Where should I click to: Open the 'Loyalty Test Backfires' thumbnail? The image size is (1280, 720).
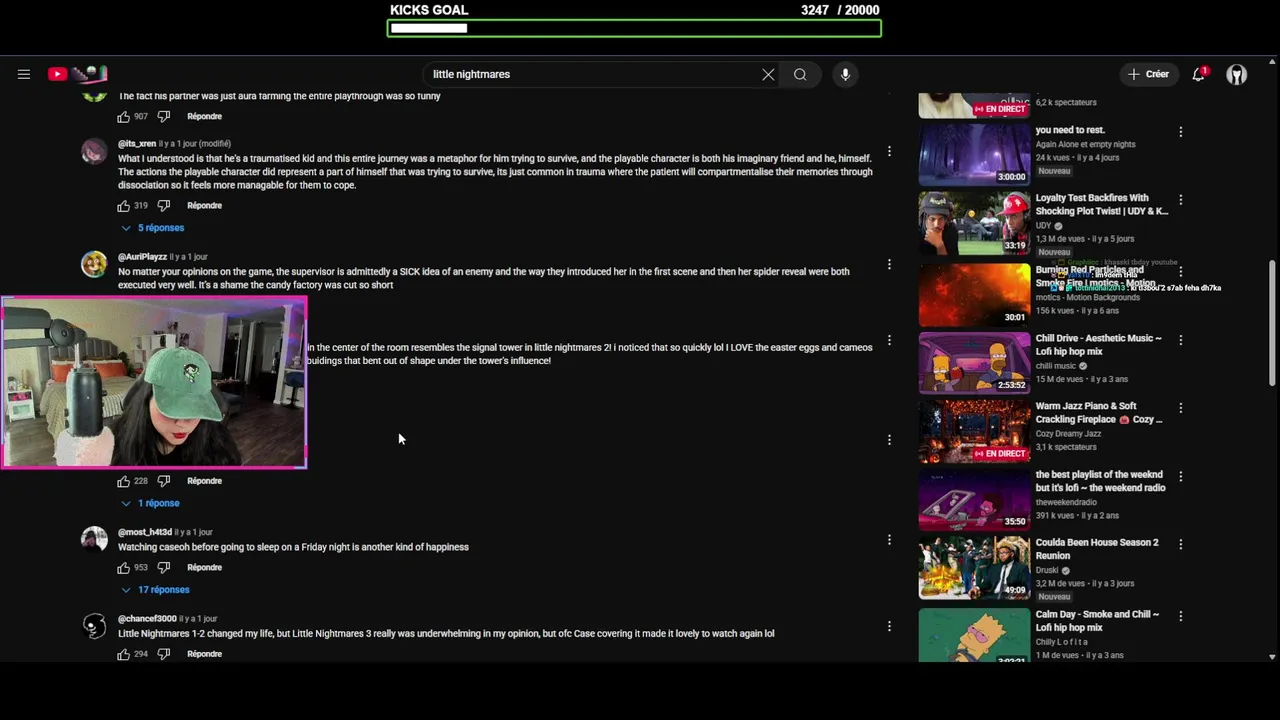[974, 222]
